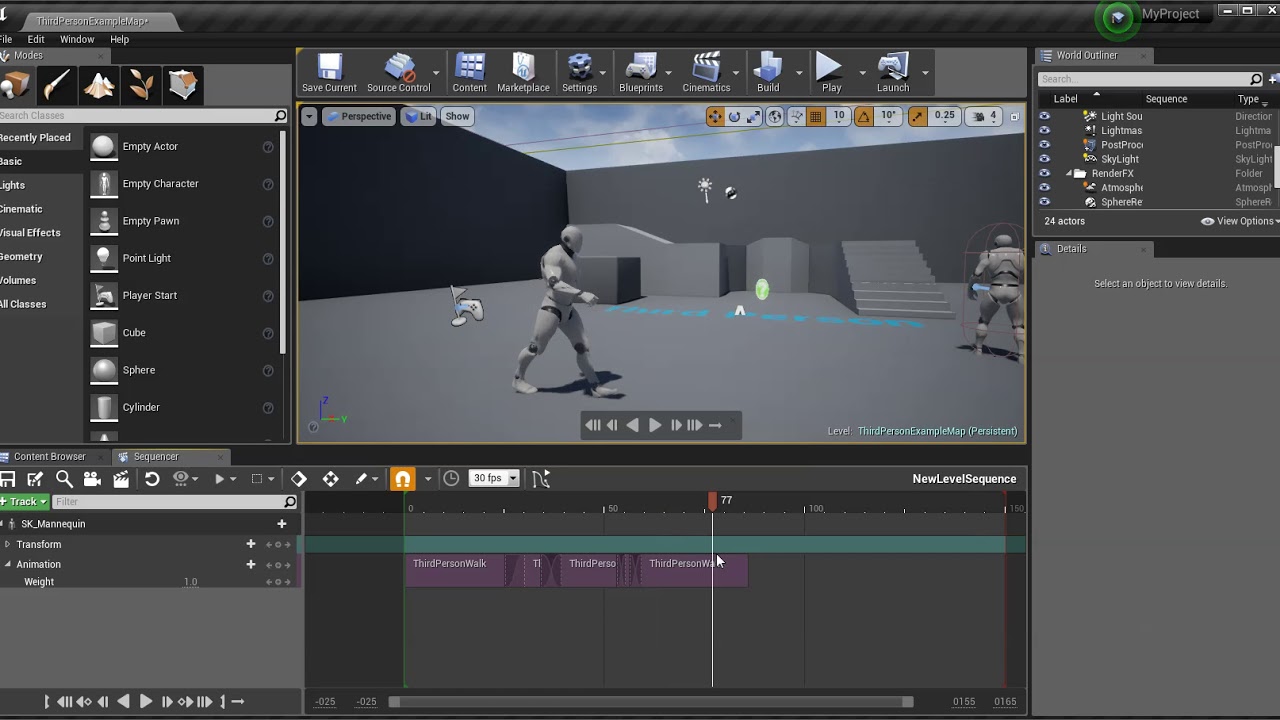
Task: Open the Window menu
Action: pyautogui.click(x=77, y=40)
